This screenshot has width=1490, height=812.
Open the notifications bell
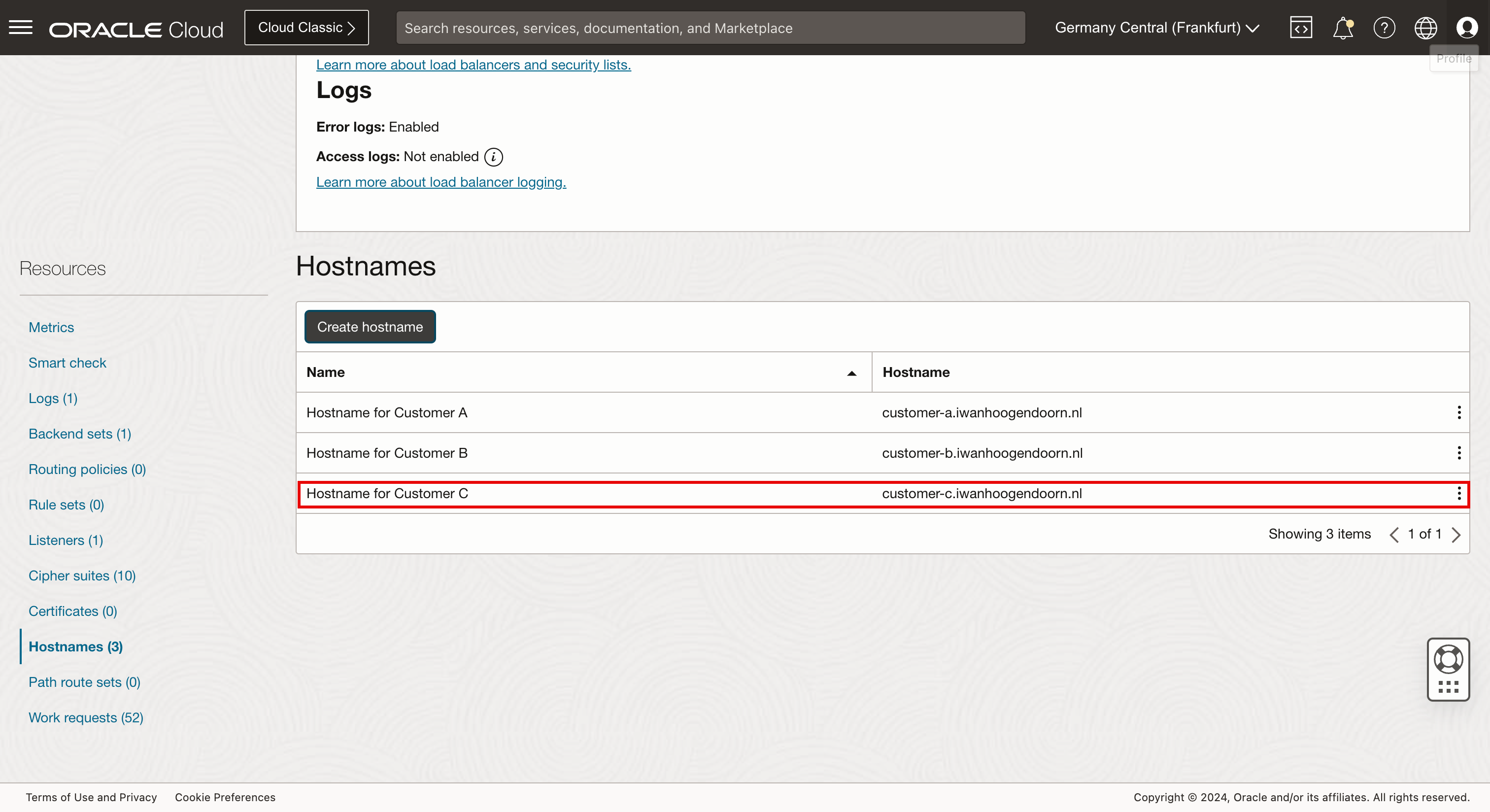click(1343, 28)
